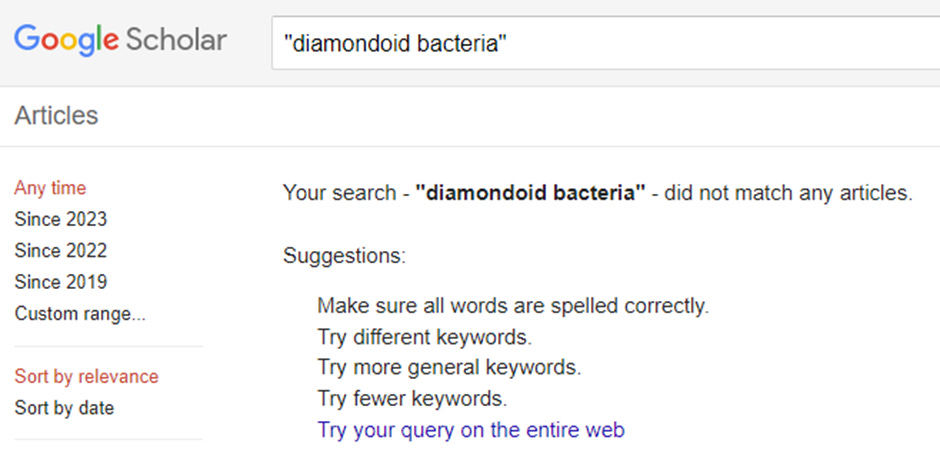Click the Try more general keywords suggestion
This screenshot has height=460, width=940.
point(448,367)
